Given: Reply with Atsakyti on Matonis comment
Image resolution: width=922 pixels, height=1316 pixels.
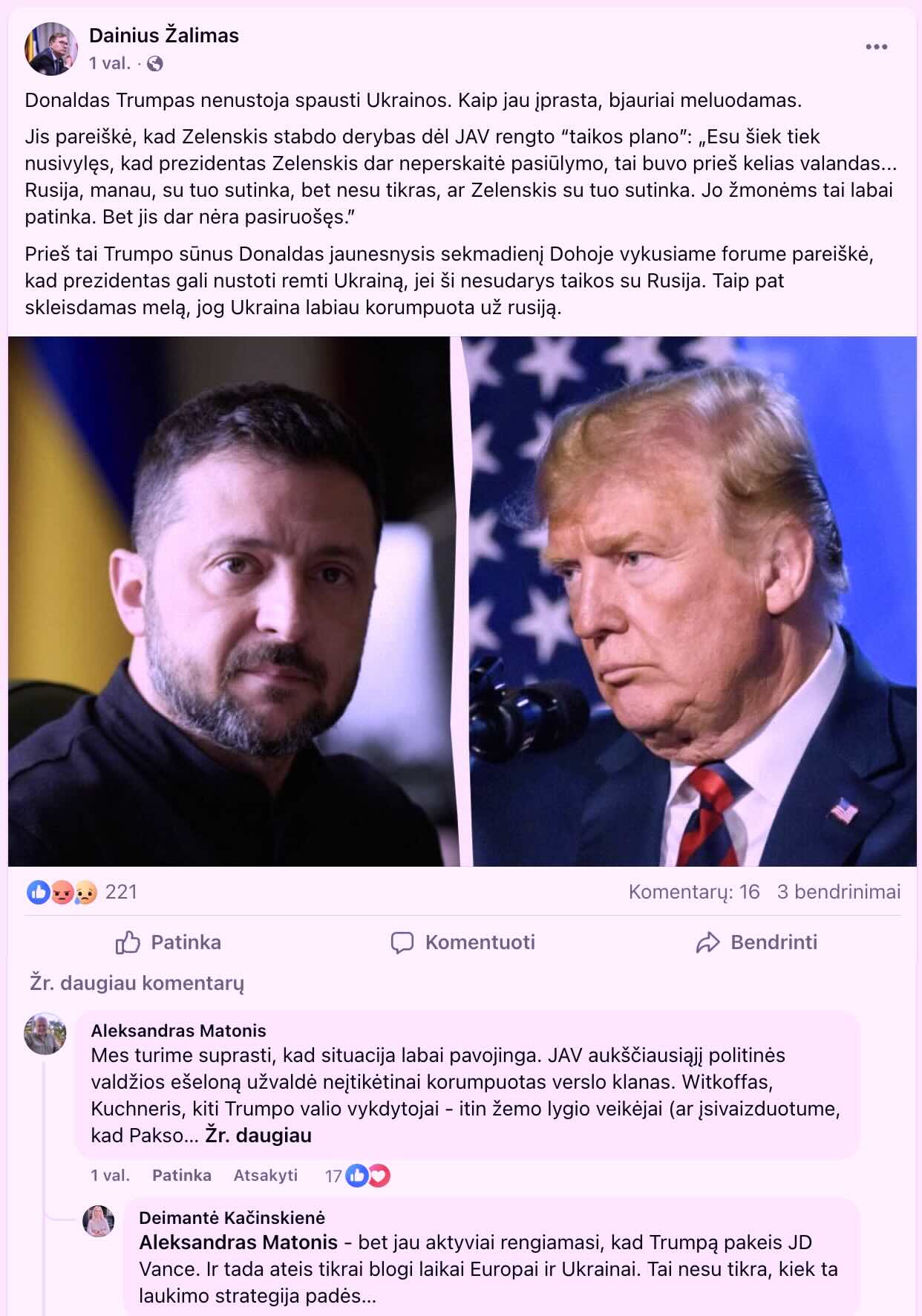Looking at the screenshot, I should [x=266, y=1175].
